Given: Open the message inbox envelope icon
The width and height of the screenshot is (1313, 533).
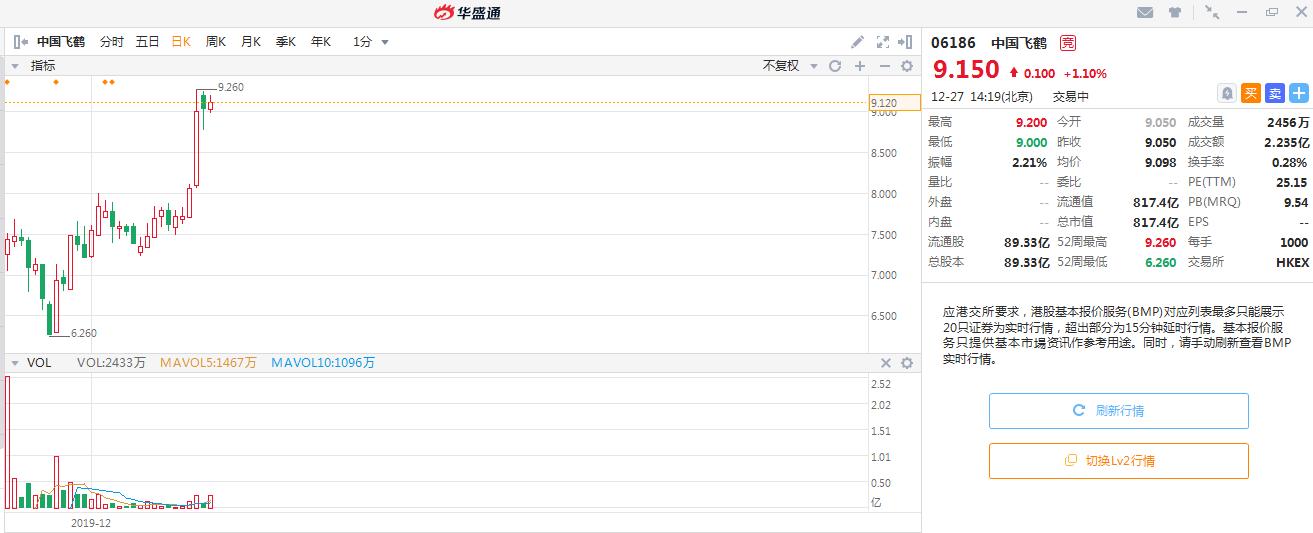Looking at the screenshot, I should (1146, 12).
